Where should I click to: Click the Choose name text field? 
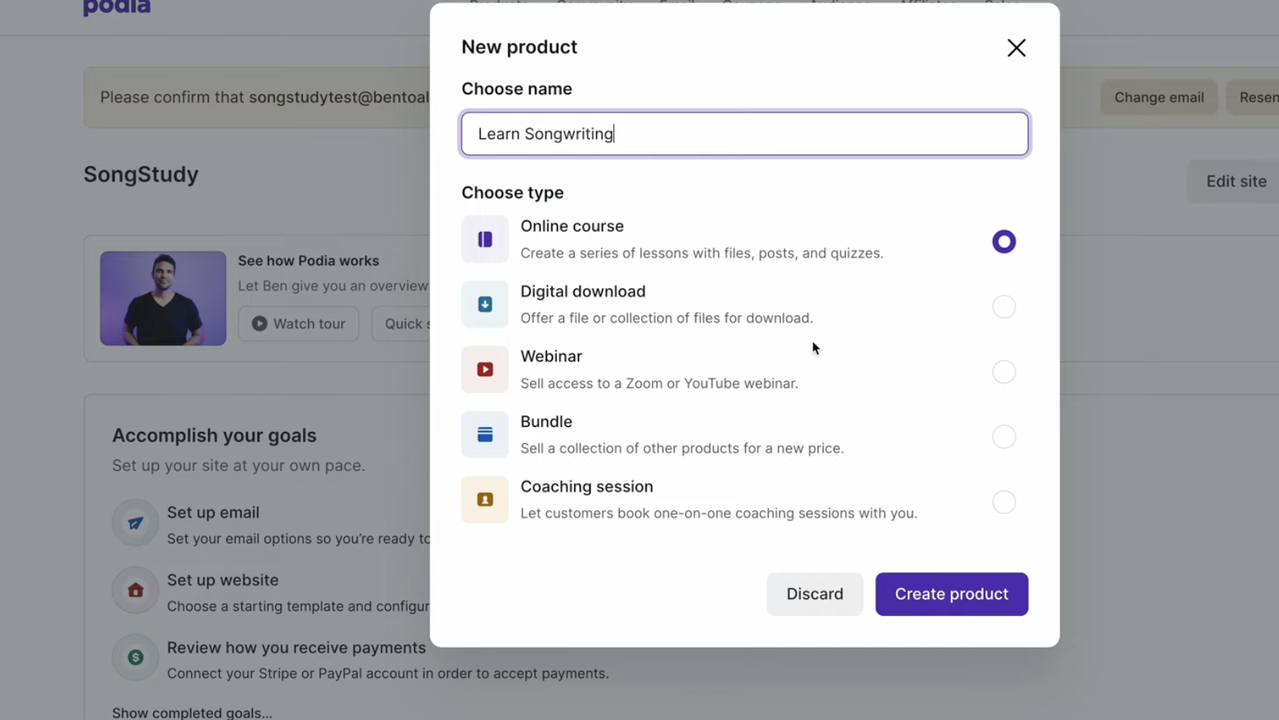coord(744,134)
